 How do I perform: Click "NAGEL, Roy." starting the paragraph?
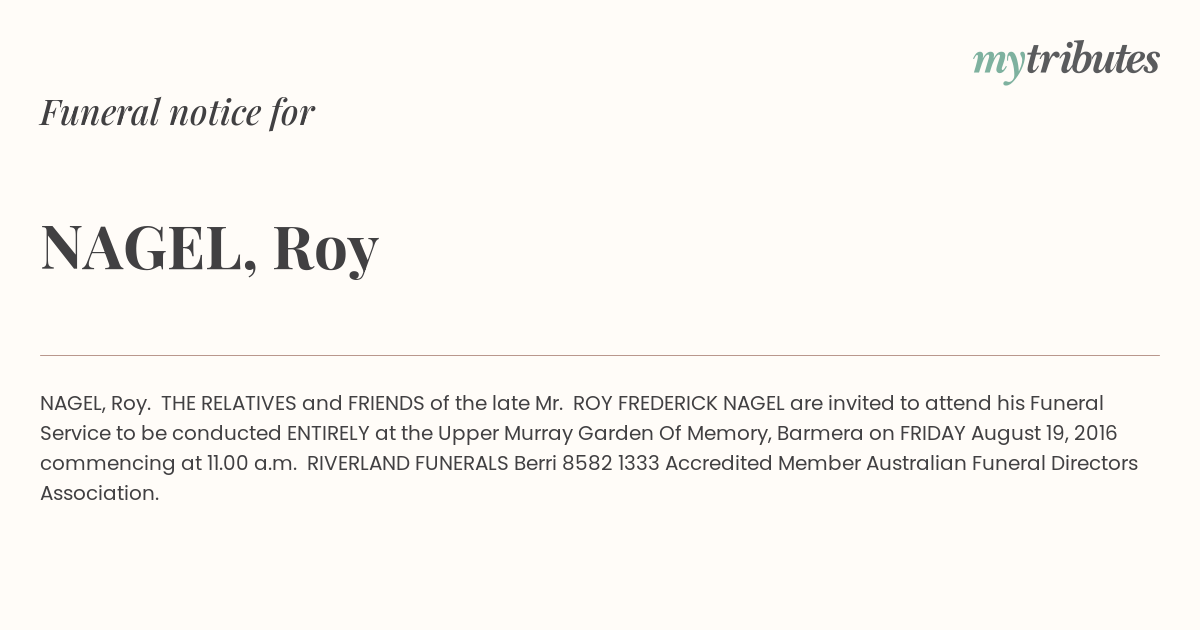point(96,403)
